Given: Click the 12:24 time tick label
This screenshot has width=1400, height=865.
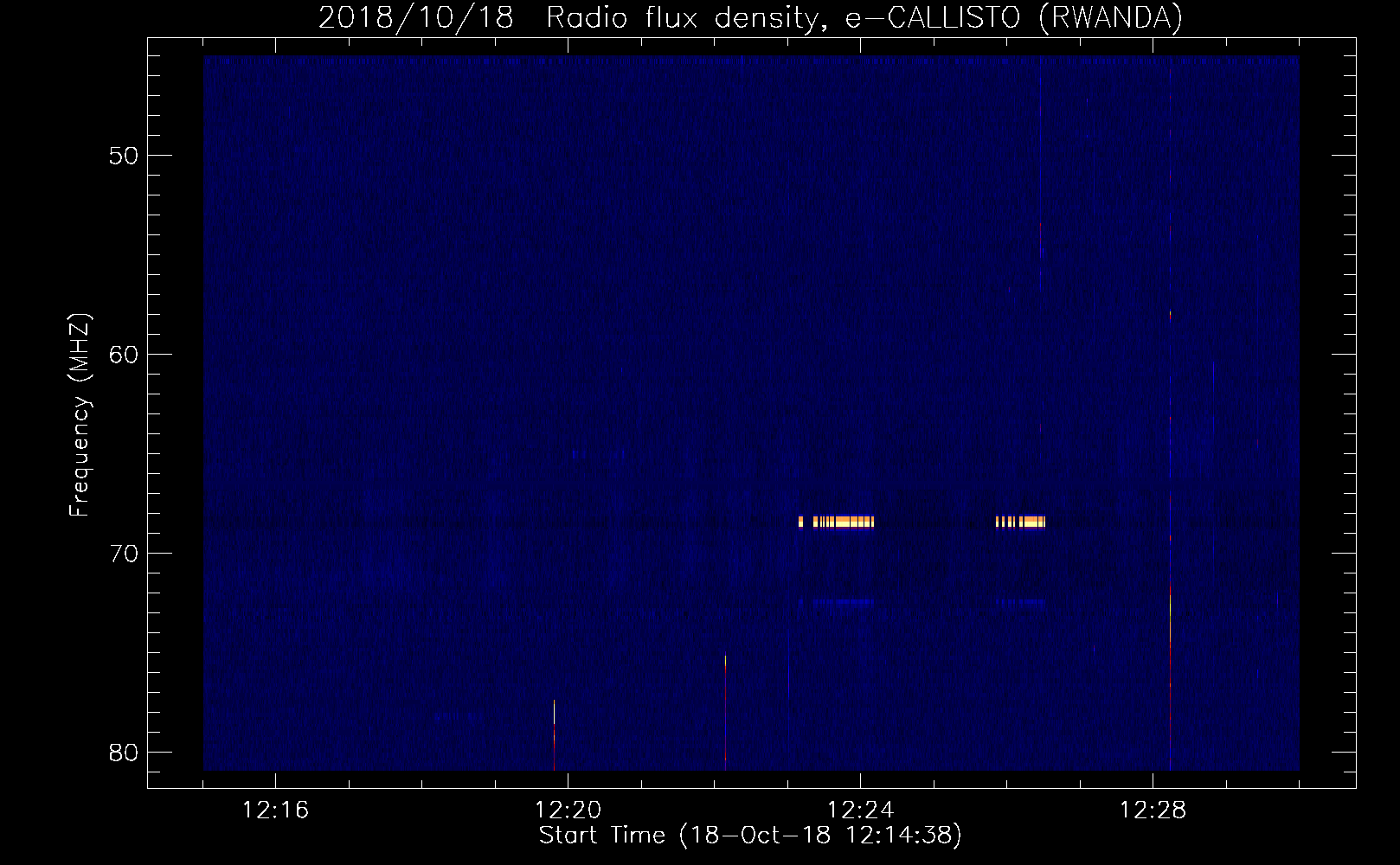Looking at the screenshot, I should [x=860, y=811].
